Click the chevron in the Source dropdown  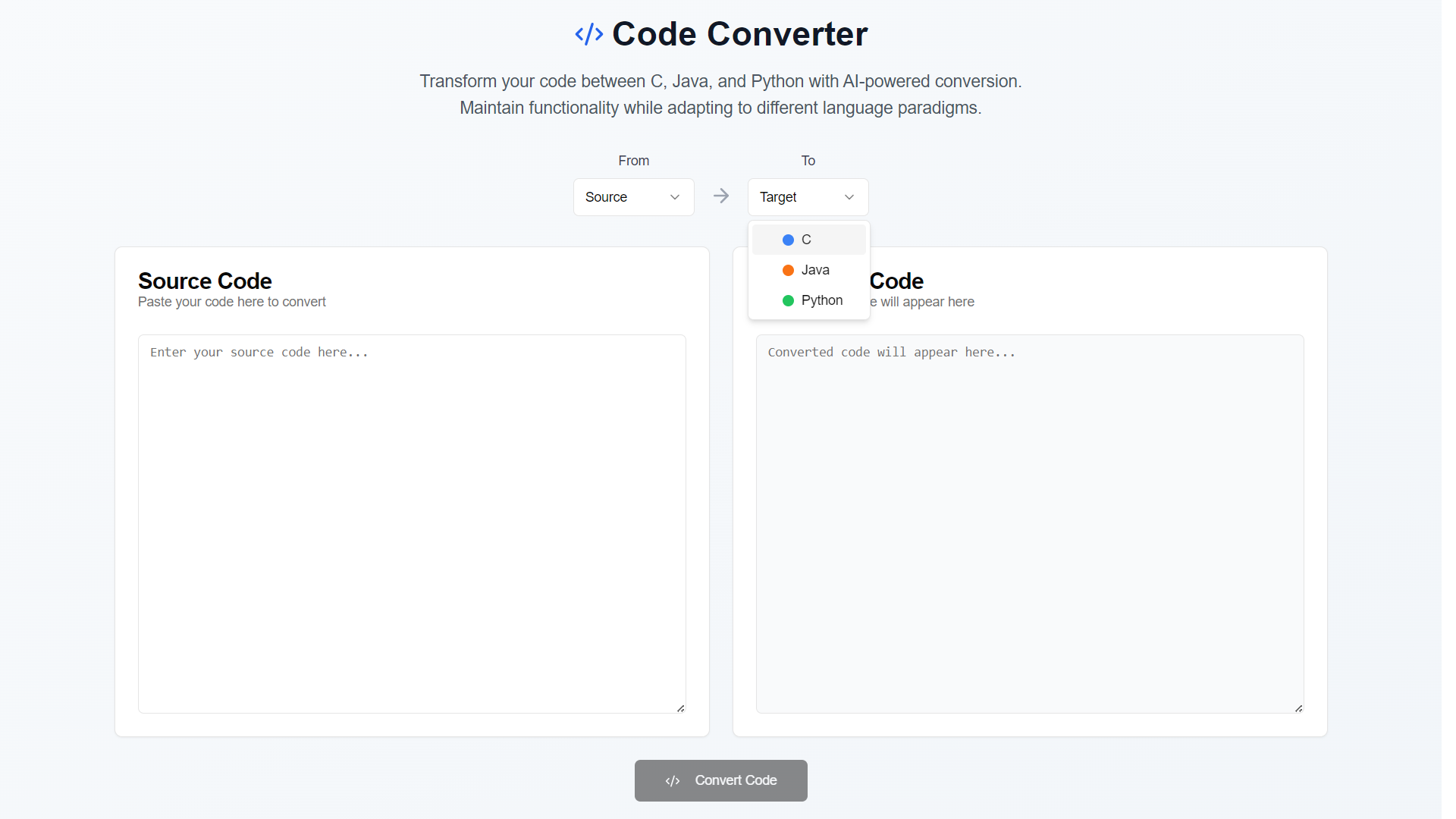coord(675,197)
